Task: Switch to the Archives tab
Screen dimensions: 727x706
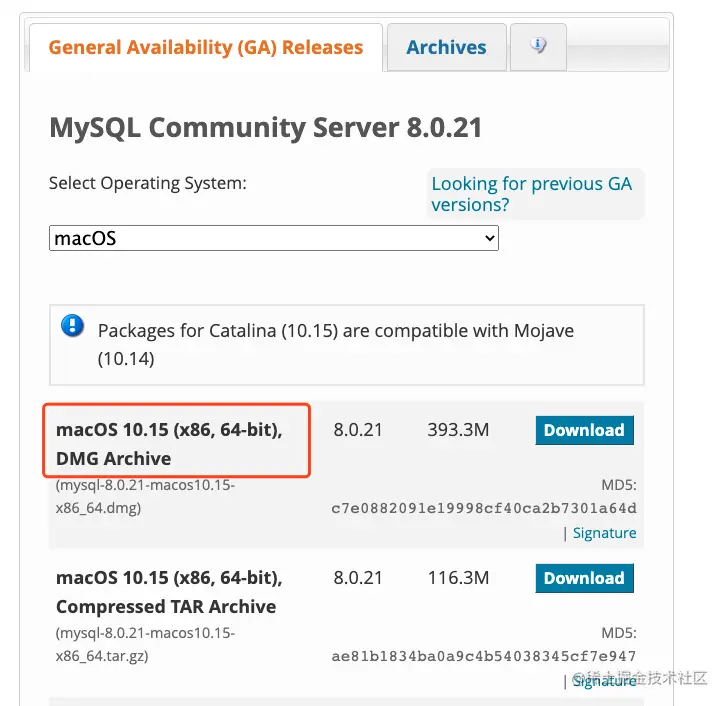Action: [x=446, y=47]
